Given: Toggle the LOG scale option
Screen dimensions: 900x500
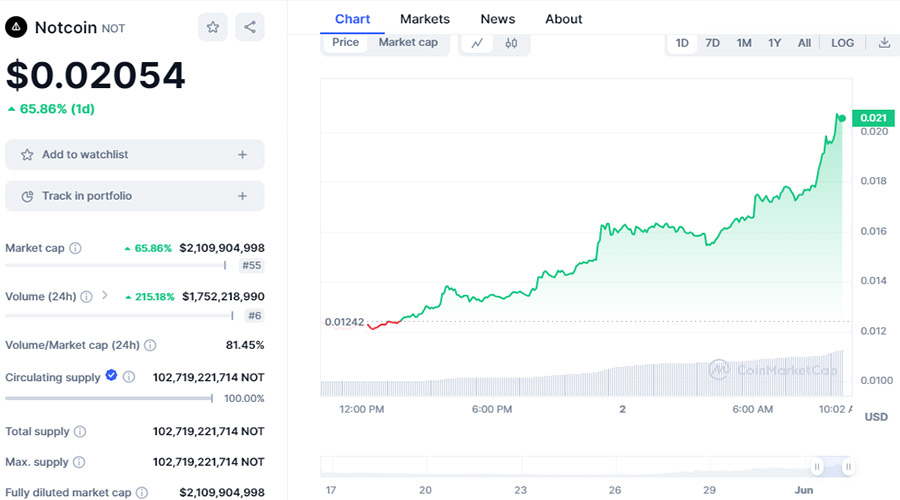Looking at the screenshot, I should click(843, 43).
